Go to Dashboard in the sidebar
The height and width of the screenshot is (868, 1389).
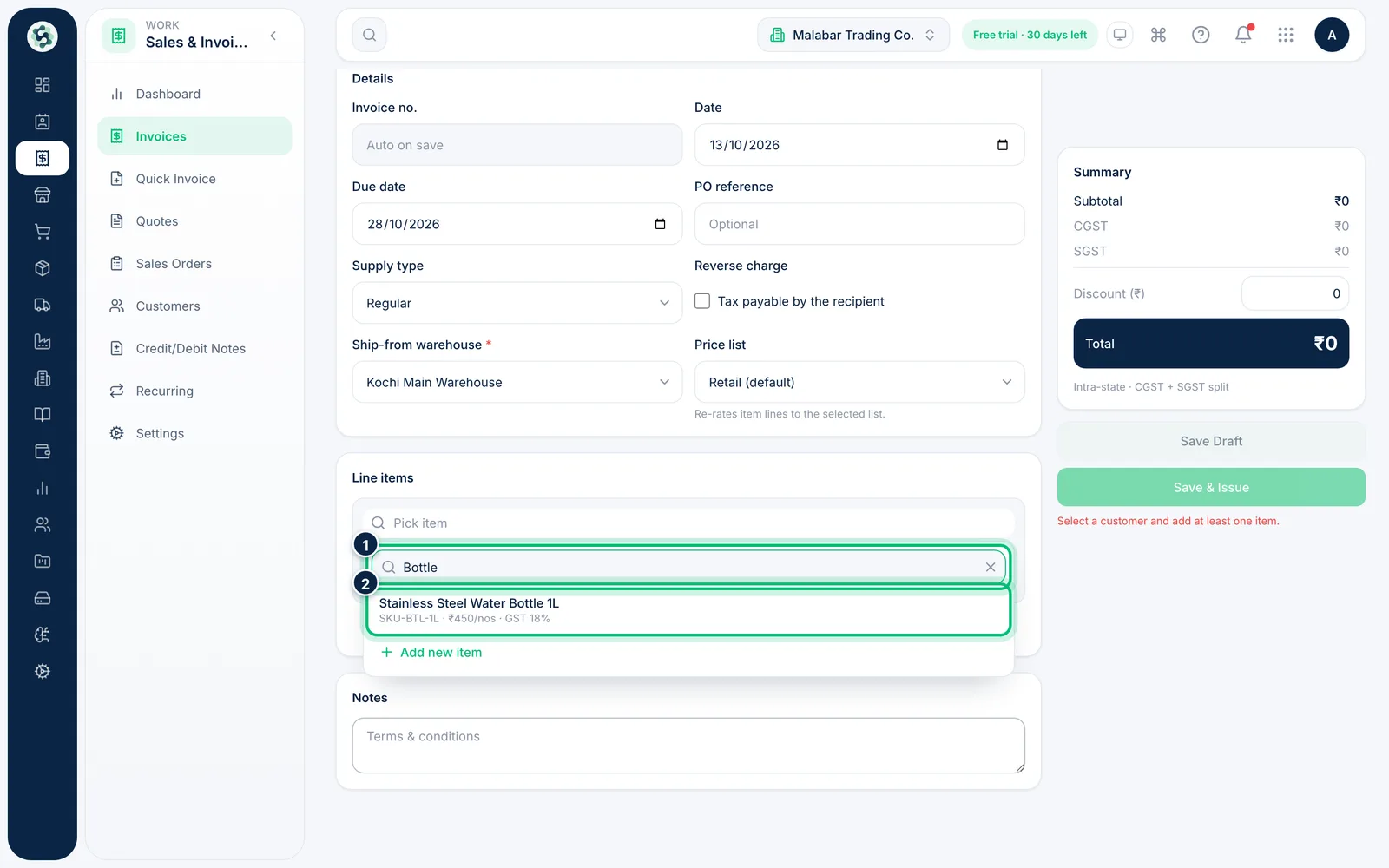click(x=194, y=94)
